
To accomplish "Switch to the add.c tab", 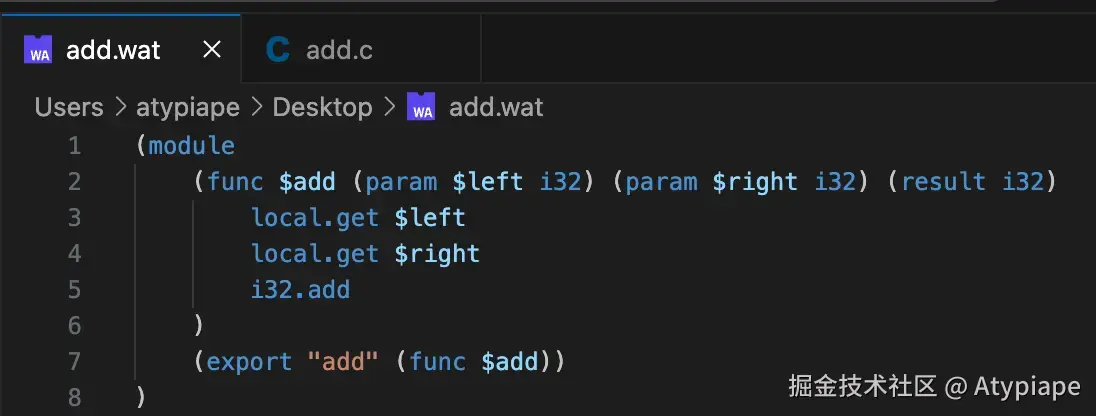I will pos(339,49).
